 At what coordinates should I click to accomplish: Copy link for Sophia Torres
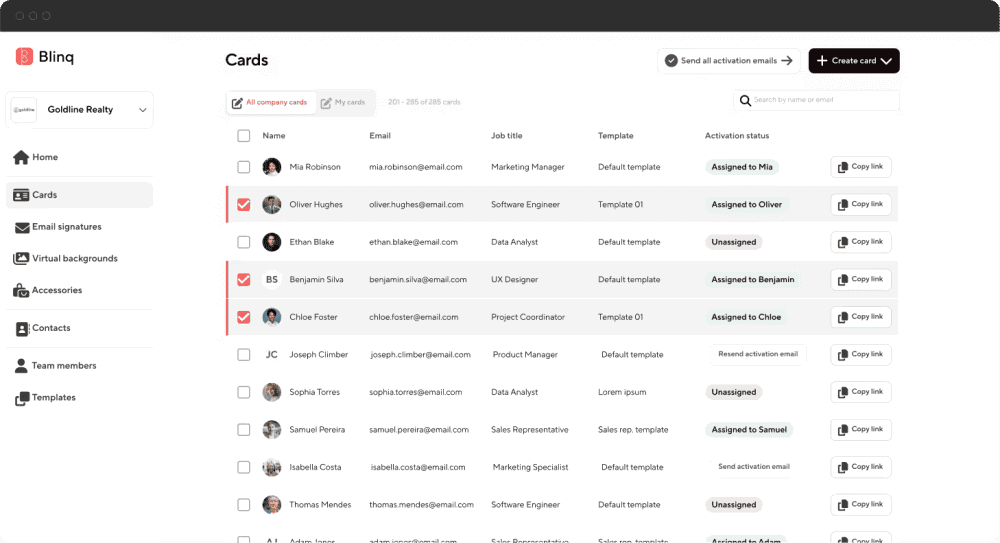(x=860, y=392)
